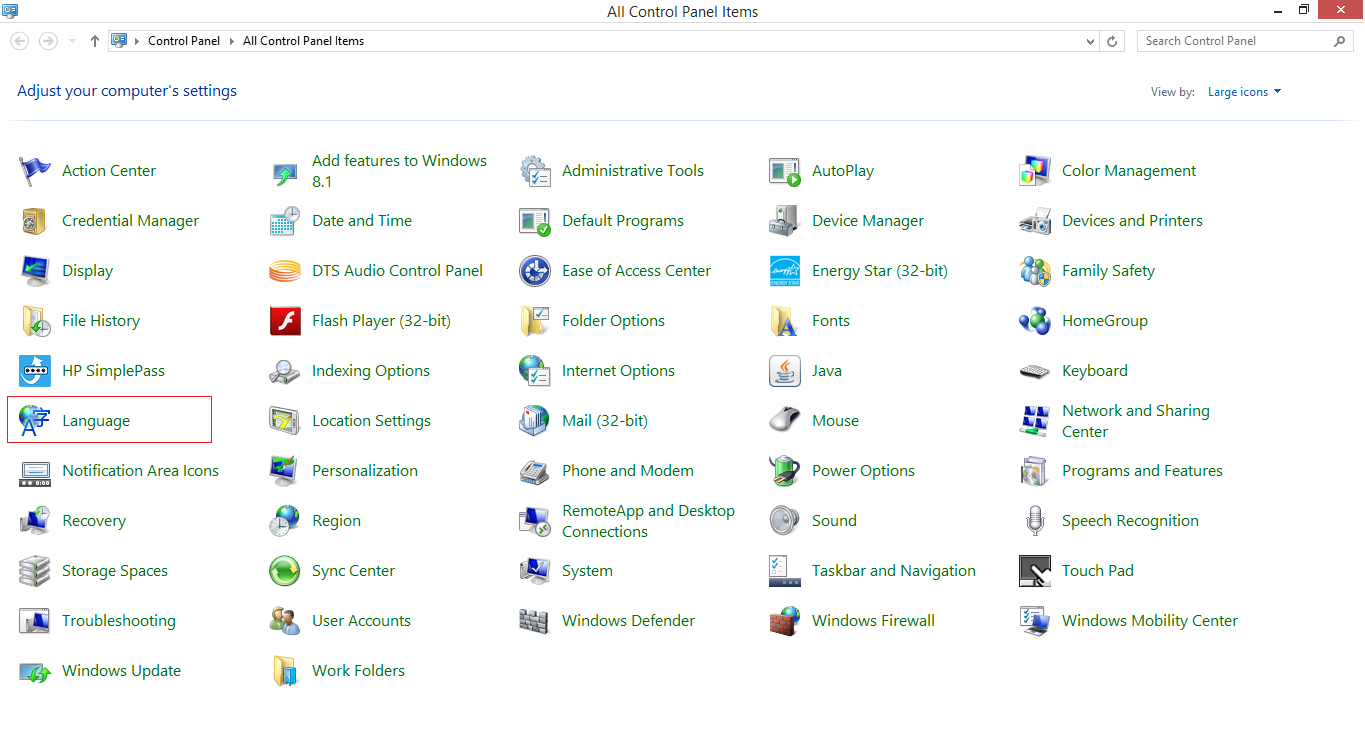Screen dimensions: 1365x738
Task: Open the Add features to Windows 8.1 link
Action: click(399, 171)
